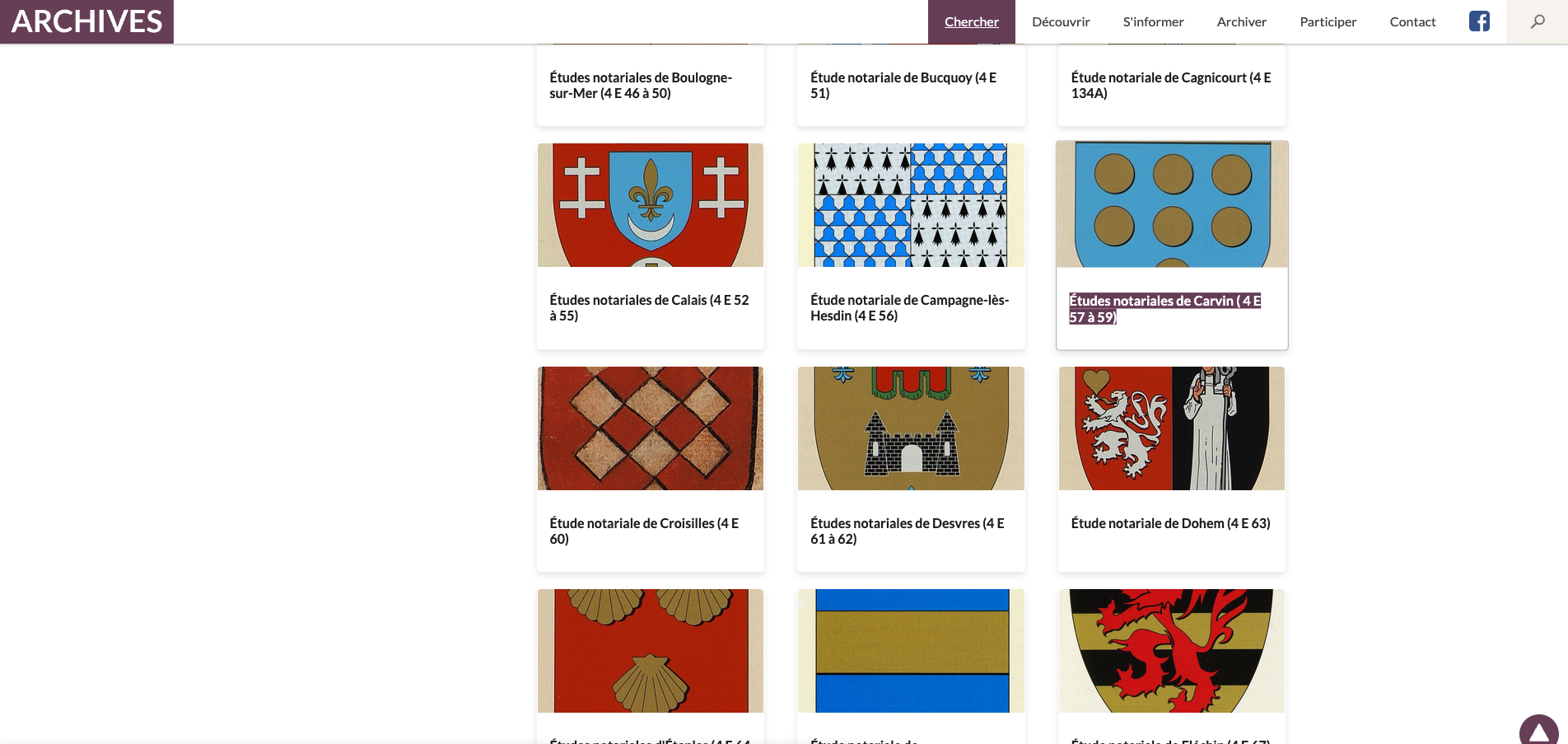1568x744 pixels.
Task: Open the S'informer menu
Action: [1153, 22]
